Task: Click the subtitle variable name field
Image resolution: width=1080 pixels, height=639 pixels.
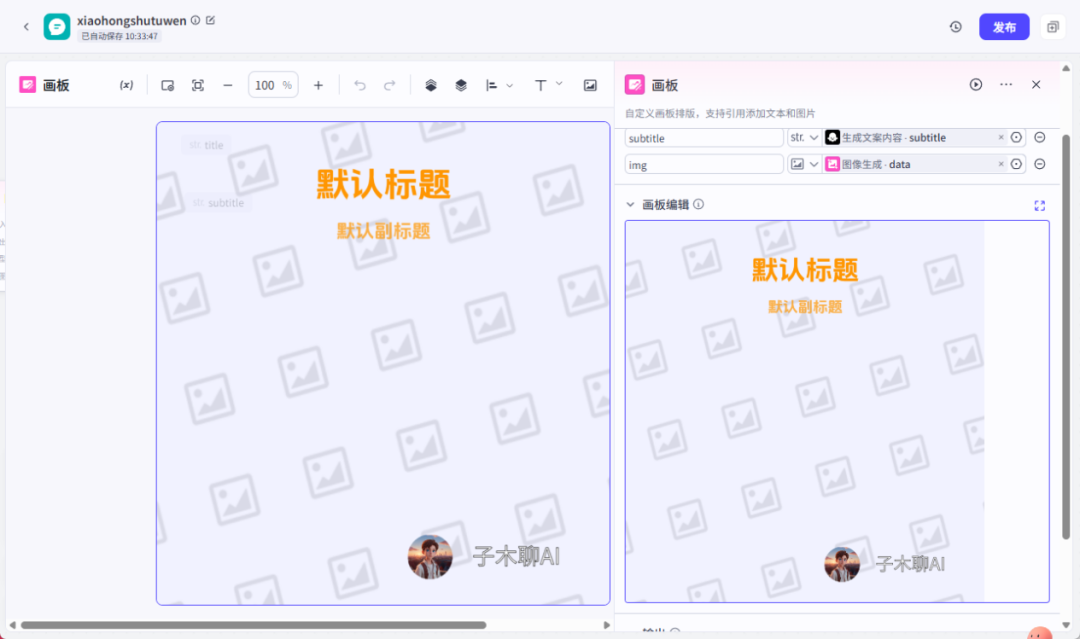Action: pyautogui.click(x=704, y=138)
